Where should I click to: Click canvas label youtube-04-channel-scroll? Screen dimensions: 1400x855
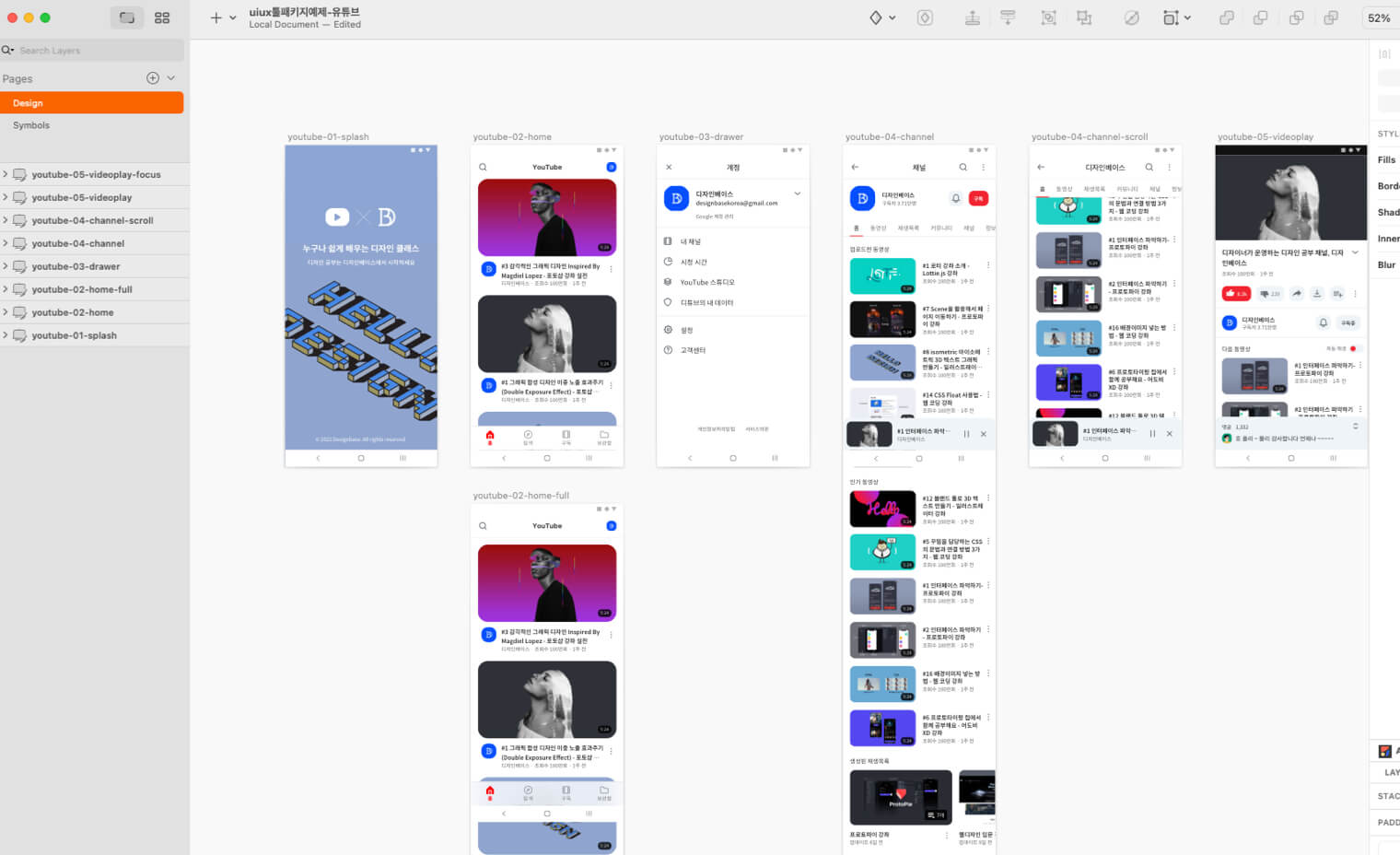[1090, 136]
